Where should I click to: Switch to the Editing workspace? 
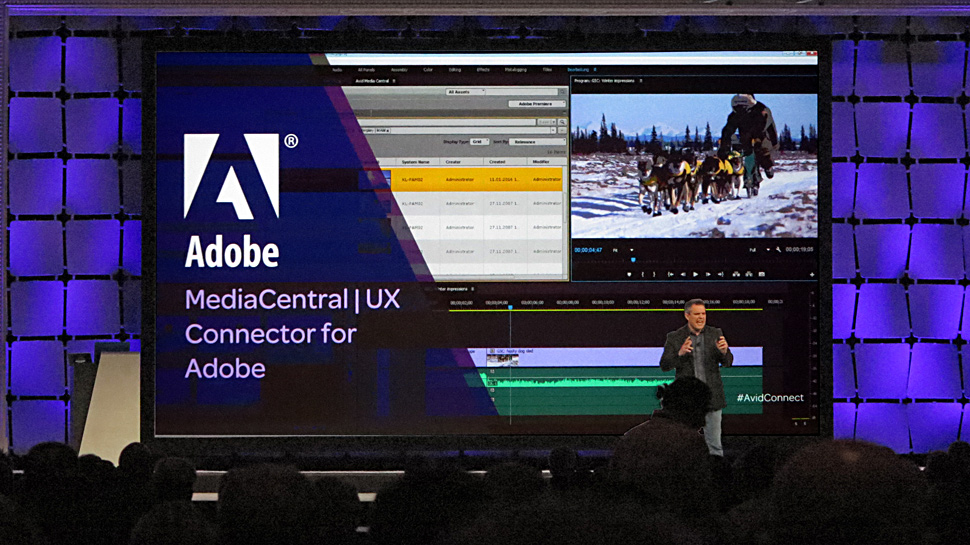pos(455,70)
